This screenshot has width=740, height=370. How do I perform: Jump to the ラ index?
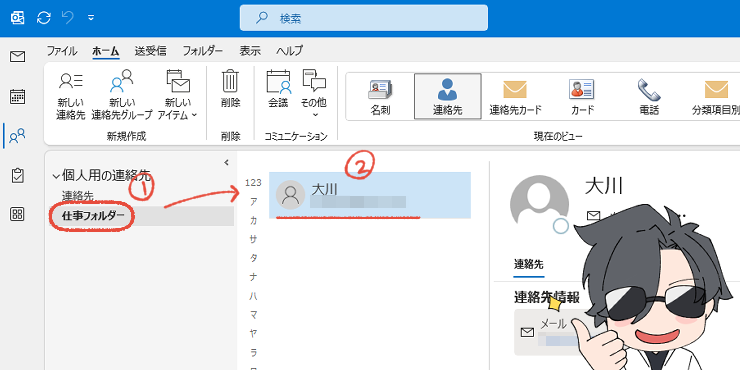pyautogui.click(x=253, y=353)
